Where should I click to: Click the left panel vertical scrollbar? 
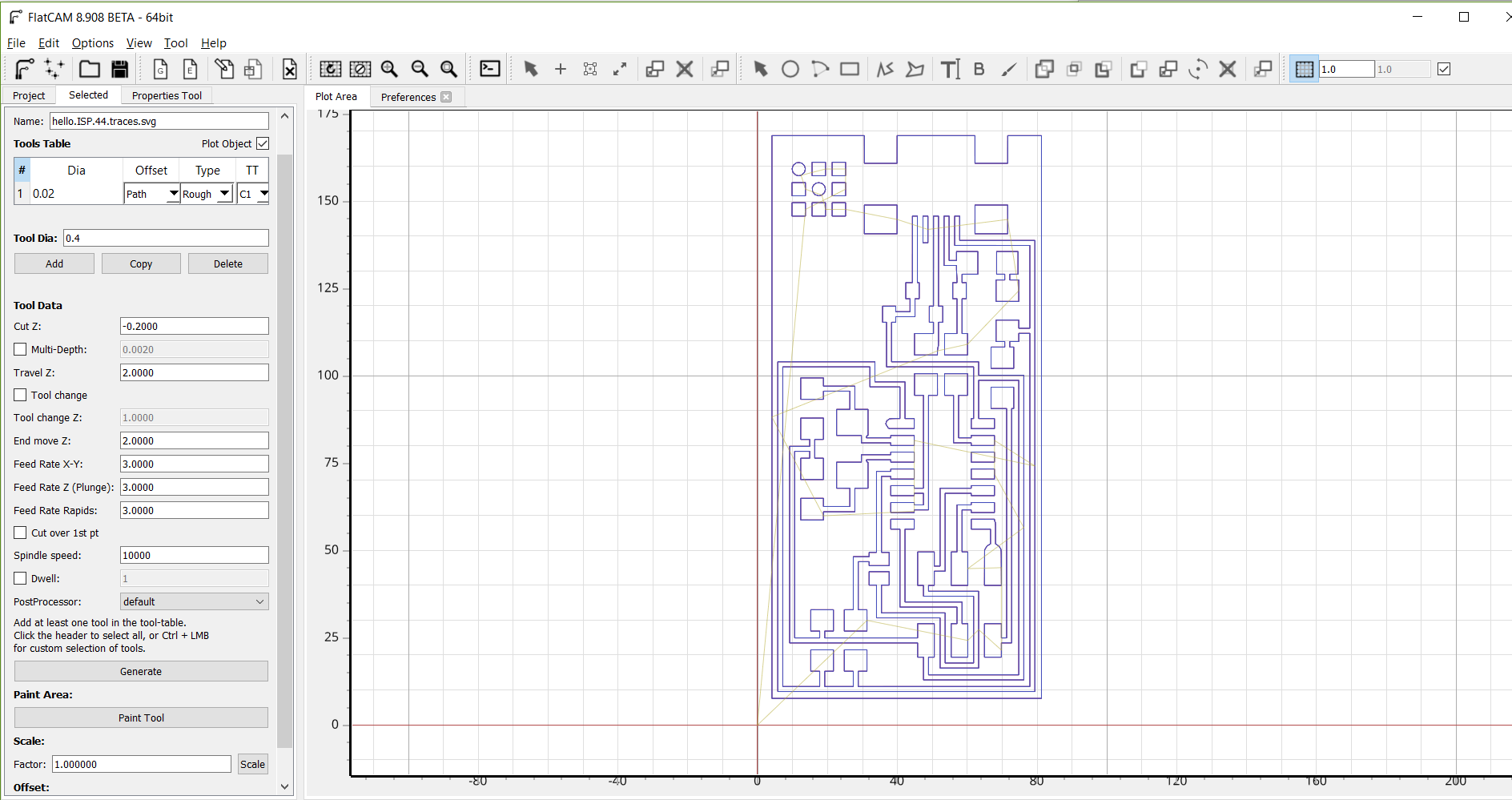284,451
